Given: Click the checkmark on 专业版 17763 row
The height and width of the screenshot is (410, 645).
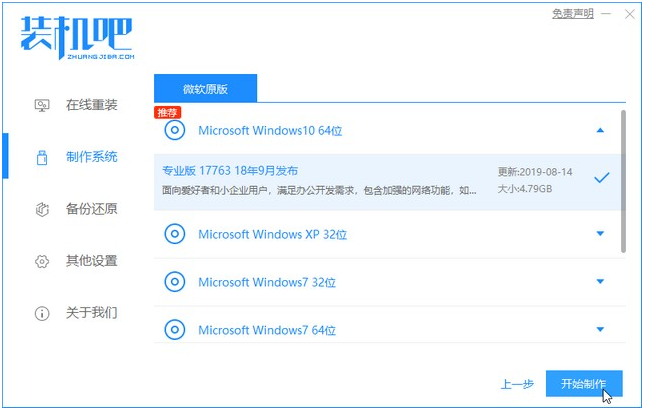Looking at the screenshot, I should point(601,178).
